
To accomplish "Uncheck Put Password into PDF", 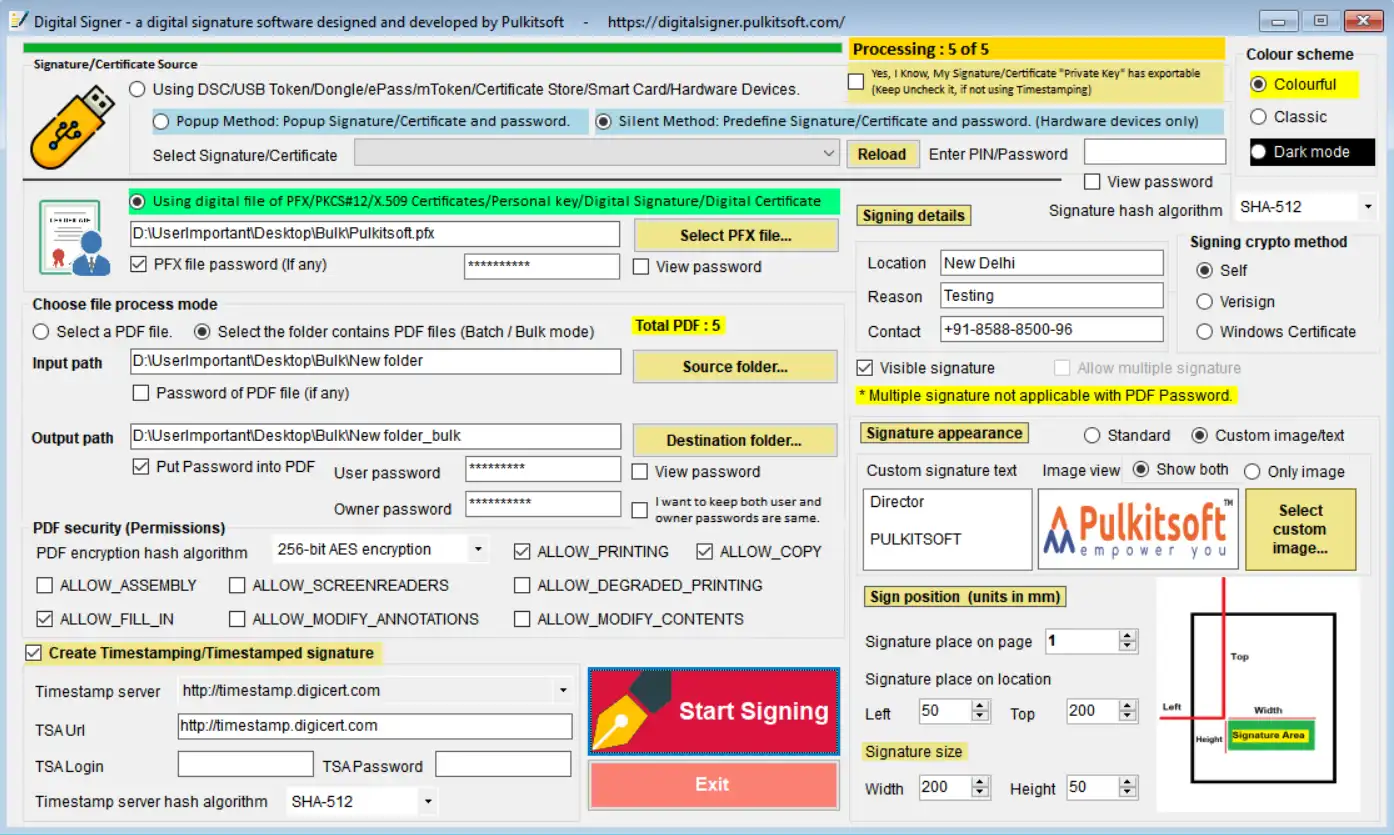I will coord(140,466).
